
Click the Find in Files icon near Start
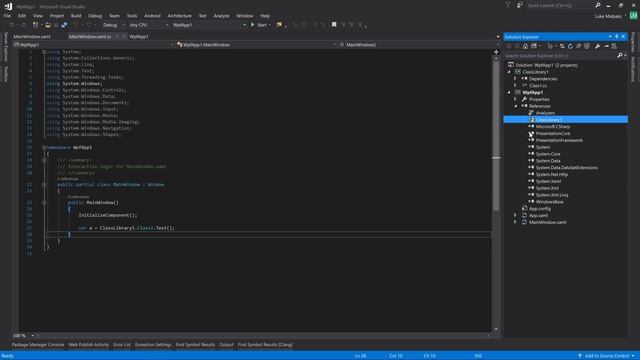point(279,25)
